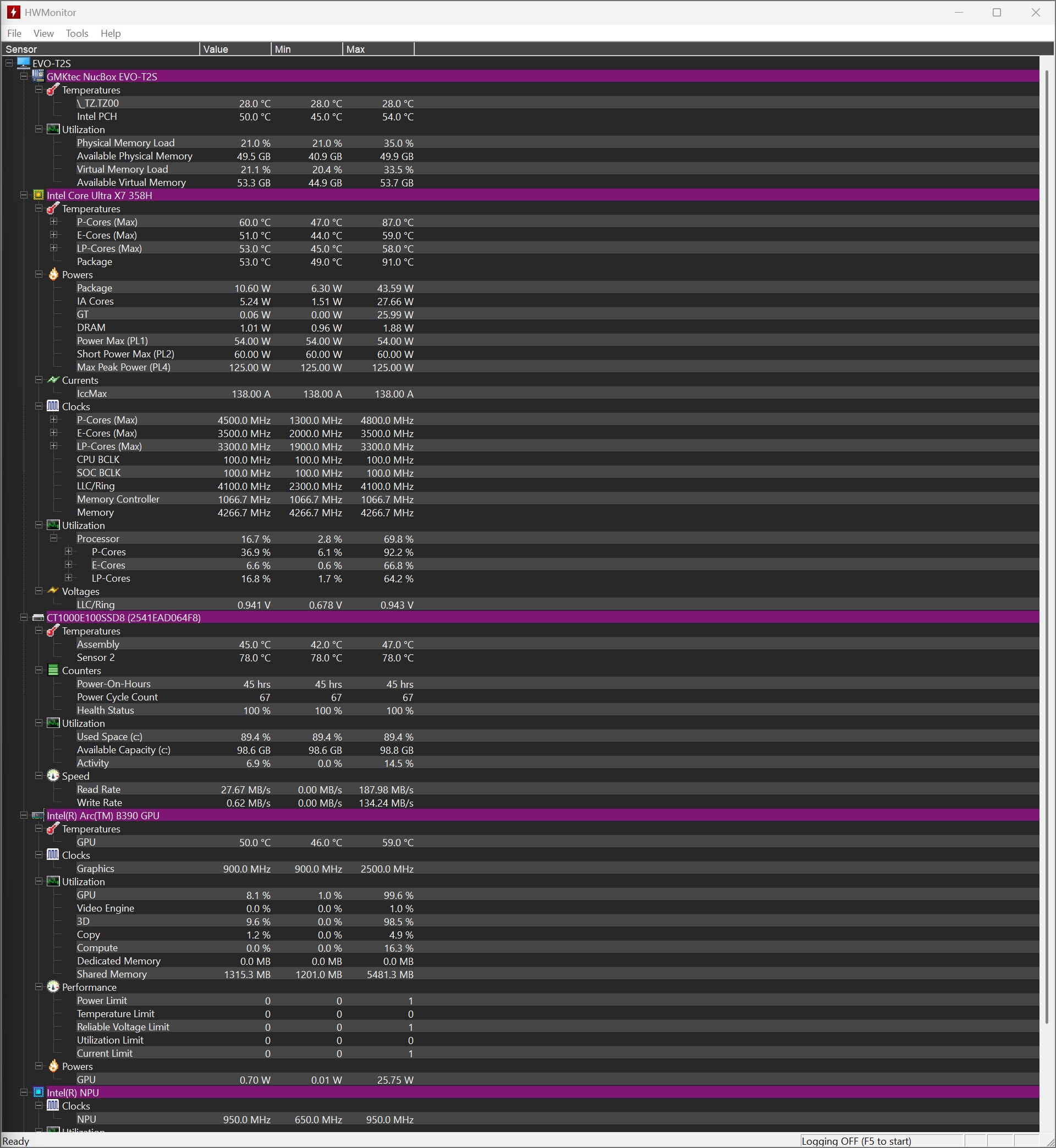Expand E-Cores utilization row
1056x1148 pixels.
pos(69,564)
